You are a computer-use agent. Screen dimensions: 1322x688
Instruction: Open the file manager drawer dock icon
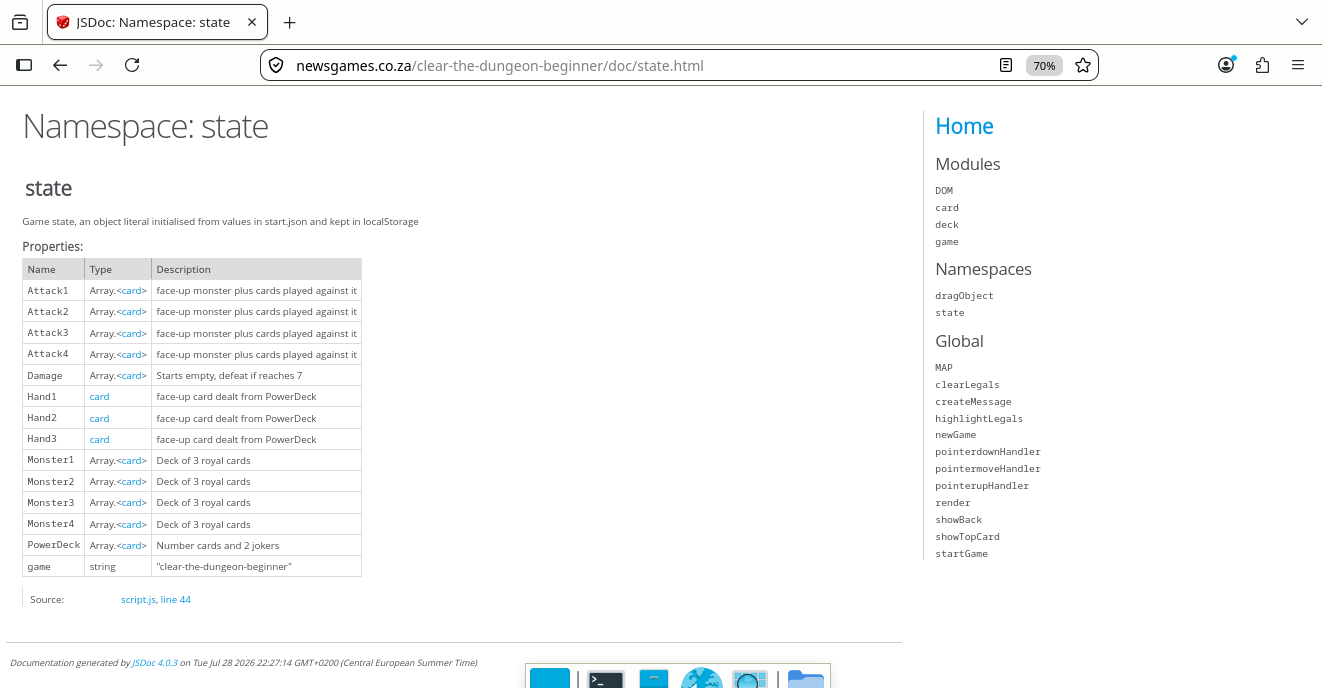coord(653,679)
